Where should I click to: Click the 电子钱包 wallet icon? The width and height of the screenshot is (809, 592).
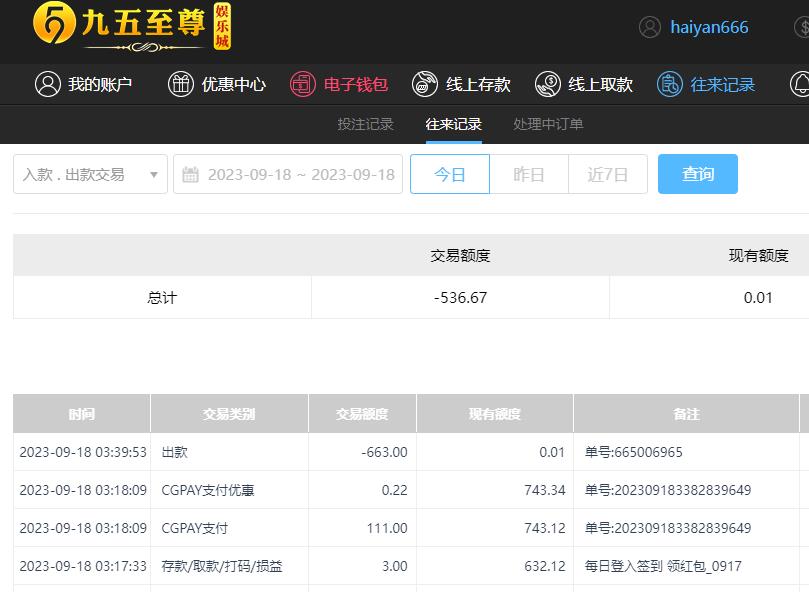[303, 84]
